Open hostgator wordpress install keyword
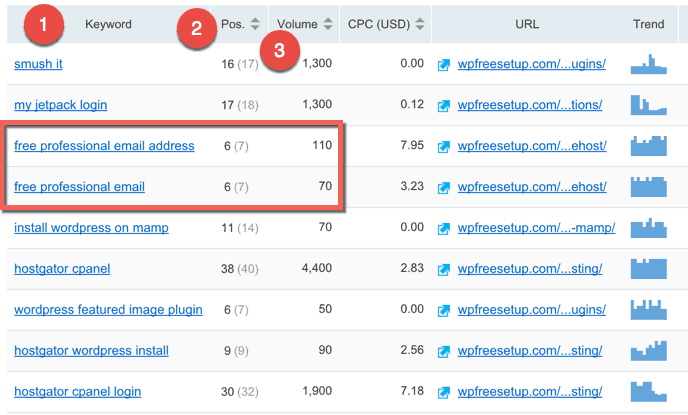 coord(91,351)
